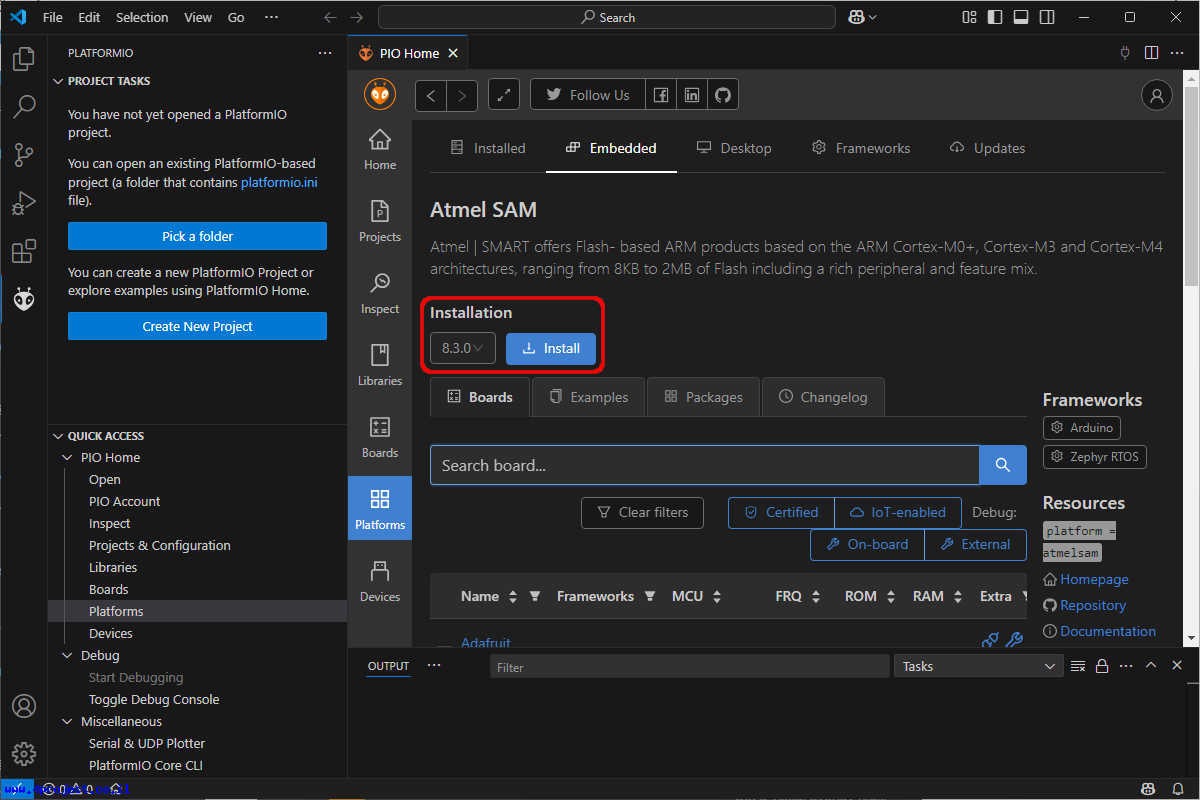Click the board search magnifier button

[x=1003, y=465]
